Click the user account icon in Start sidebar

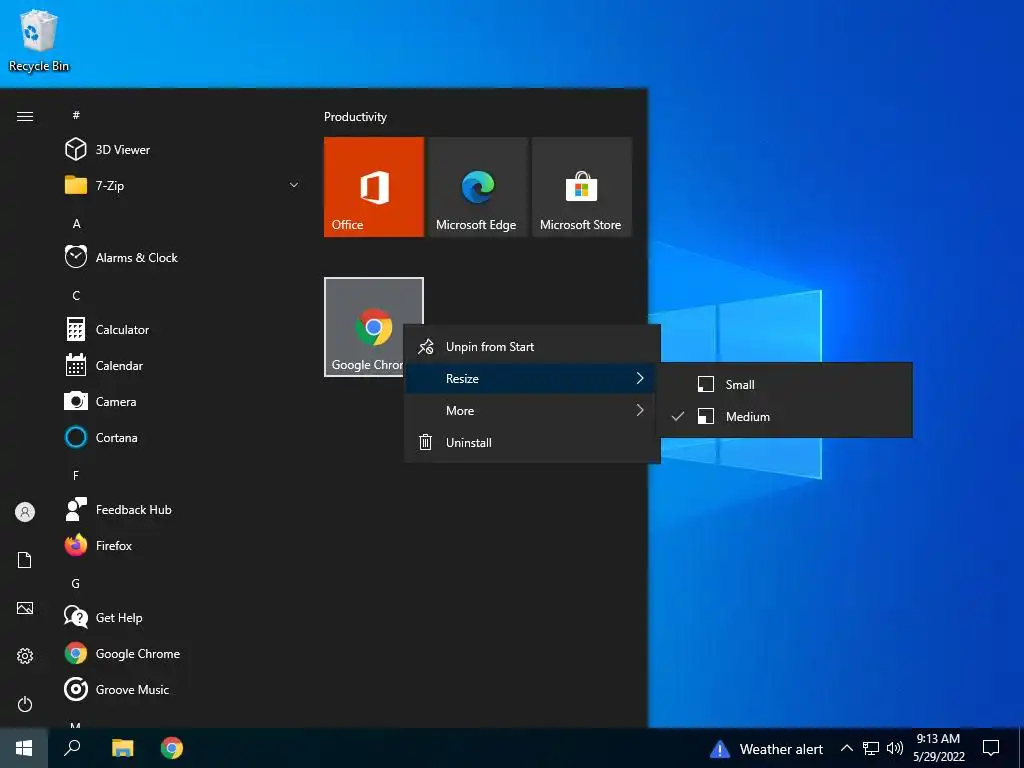pyautogui.click(x=25, y=512)
